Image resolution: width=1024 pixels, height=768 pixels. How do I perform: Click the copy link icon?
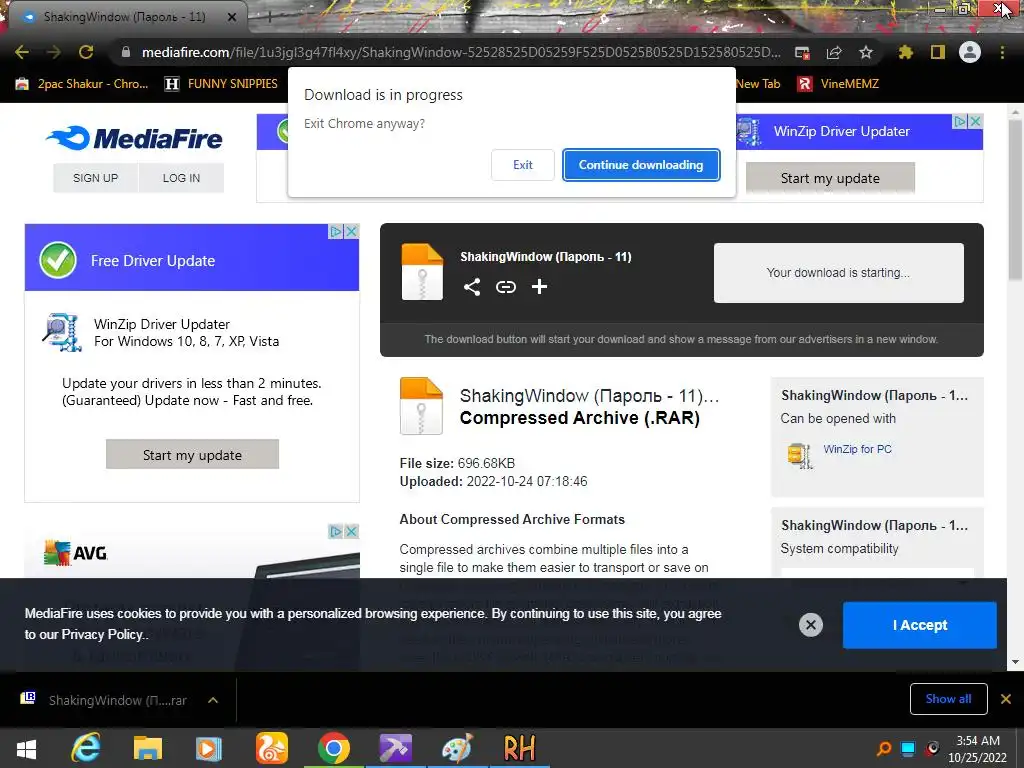click(505, 287)
